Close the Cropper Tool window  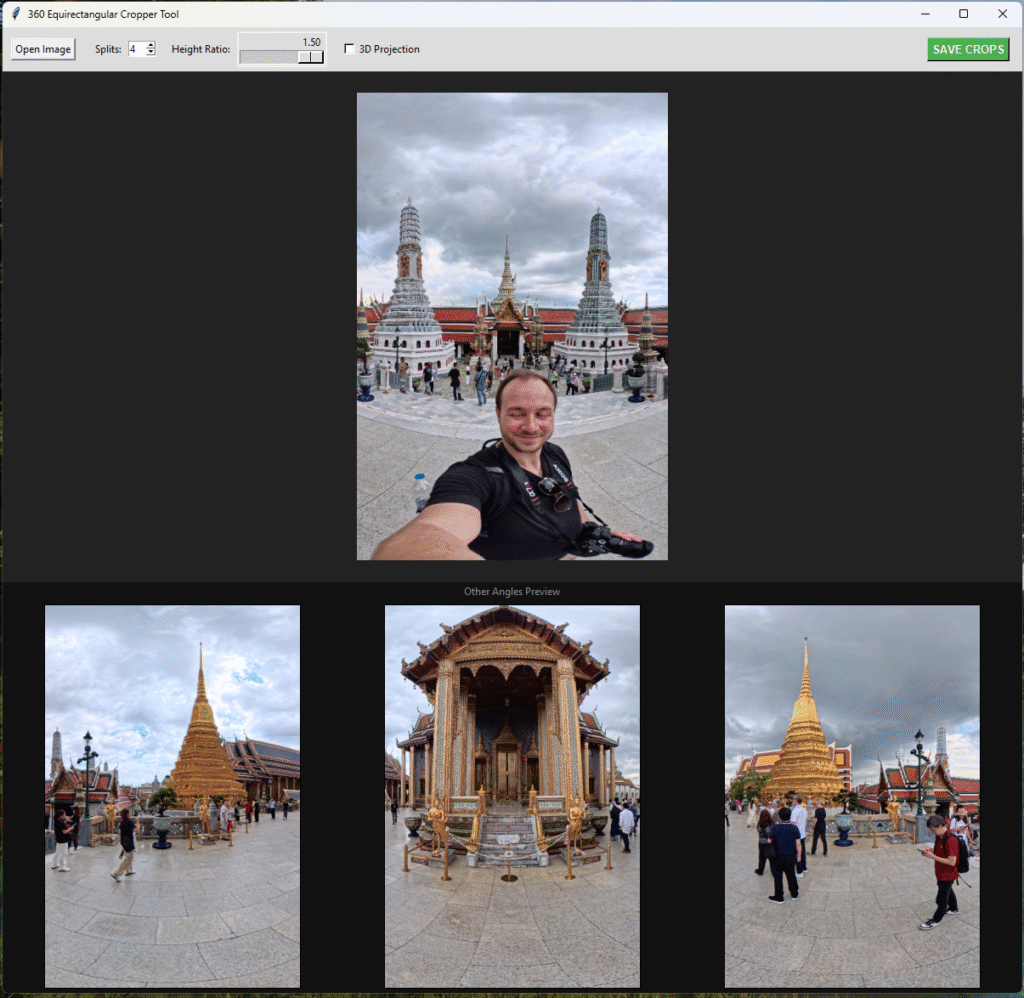(x=1002, y=14)
